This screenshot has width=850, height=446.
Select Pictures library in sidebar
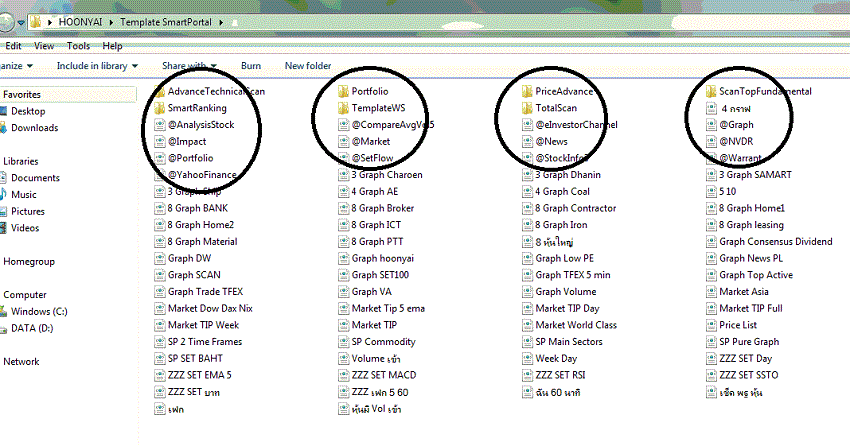(28, 211)
